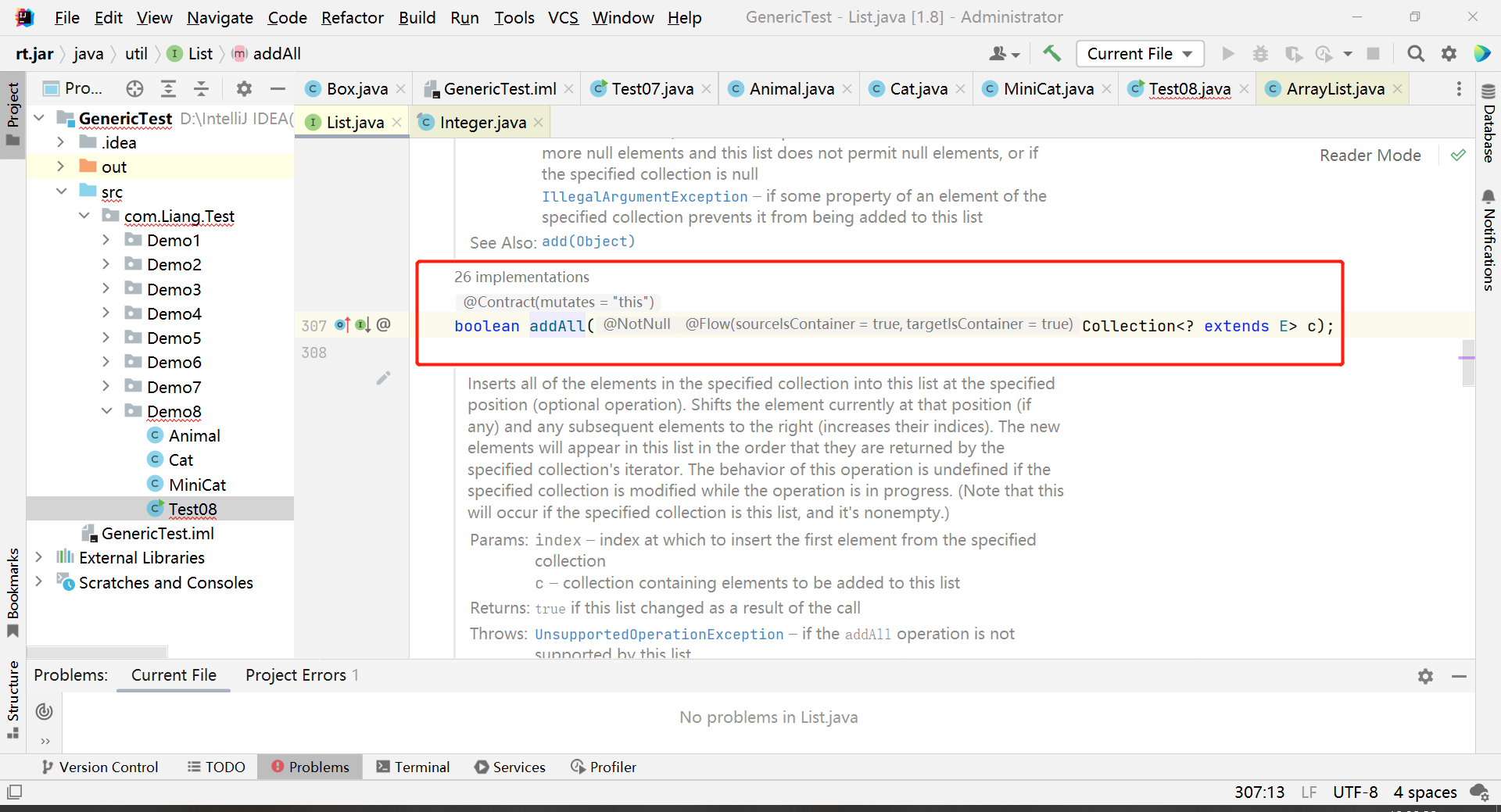This screenshot has width=1501, height=812.
Task: Select the Project Errors tab
Action: [x=302, y=675]
